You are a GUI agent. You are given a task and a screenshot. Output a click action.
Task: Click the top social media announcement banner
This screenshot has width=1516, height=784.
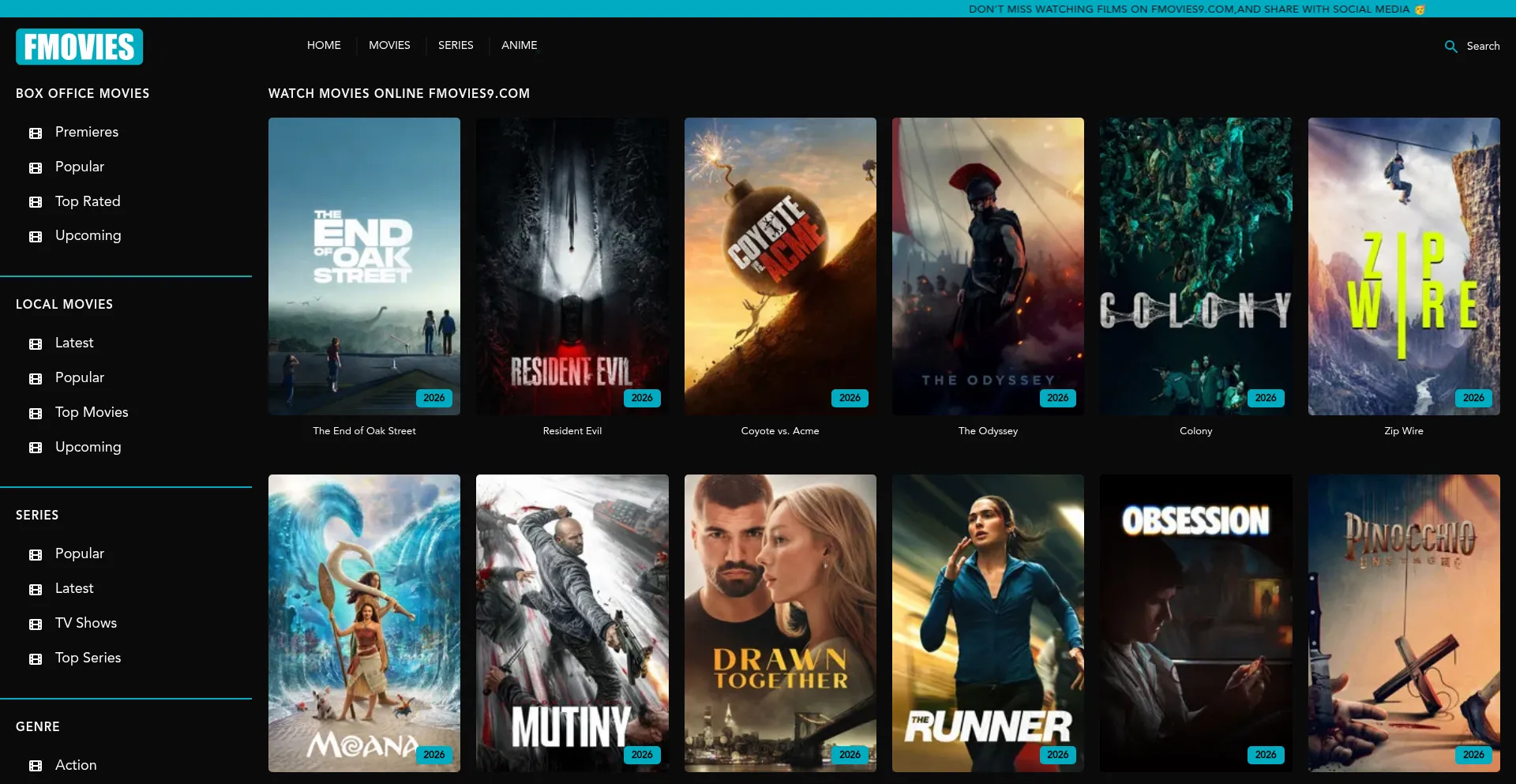tap(758, 9)
